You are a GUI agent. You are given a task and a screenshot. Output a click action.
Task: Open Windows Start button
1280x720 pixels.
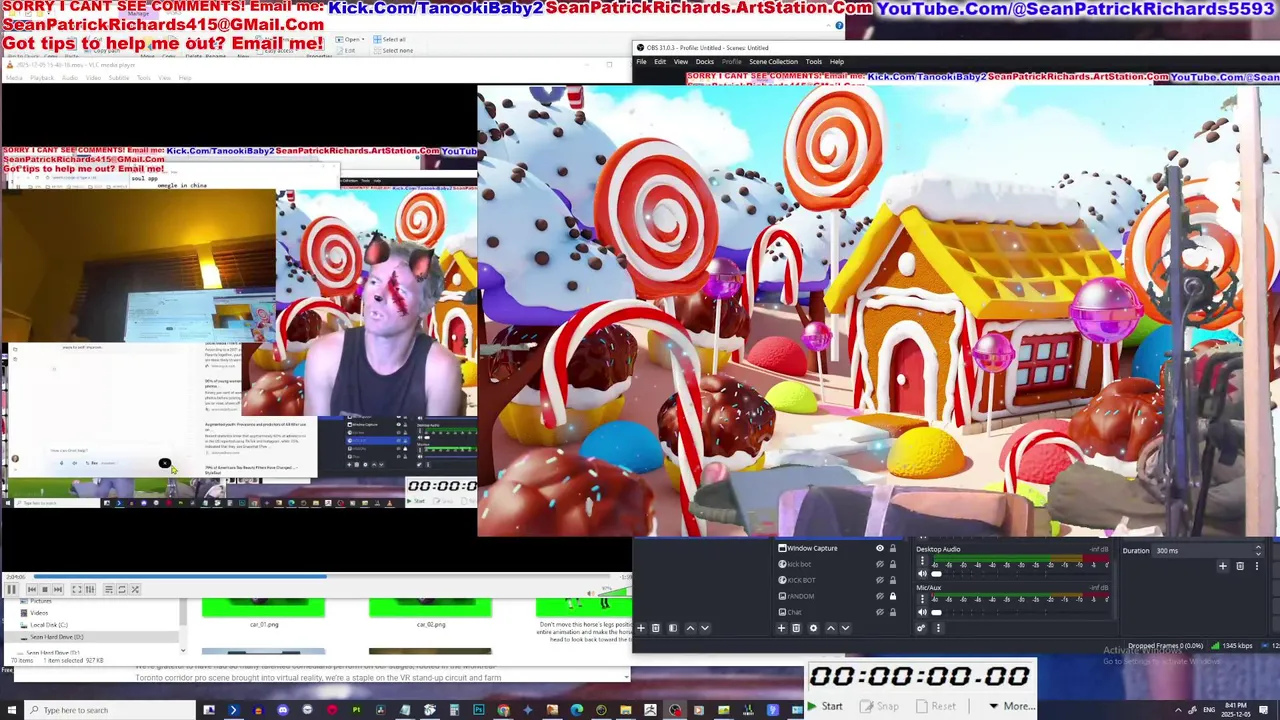(x=11, y=710)
